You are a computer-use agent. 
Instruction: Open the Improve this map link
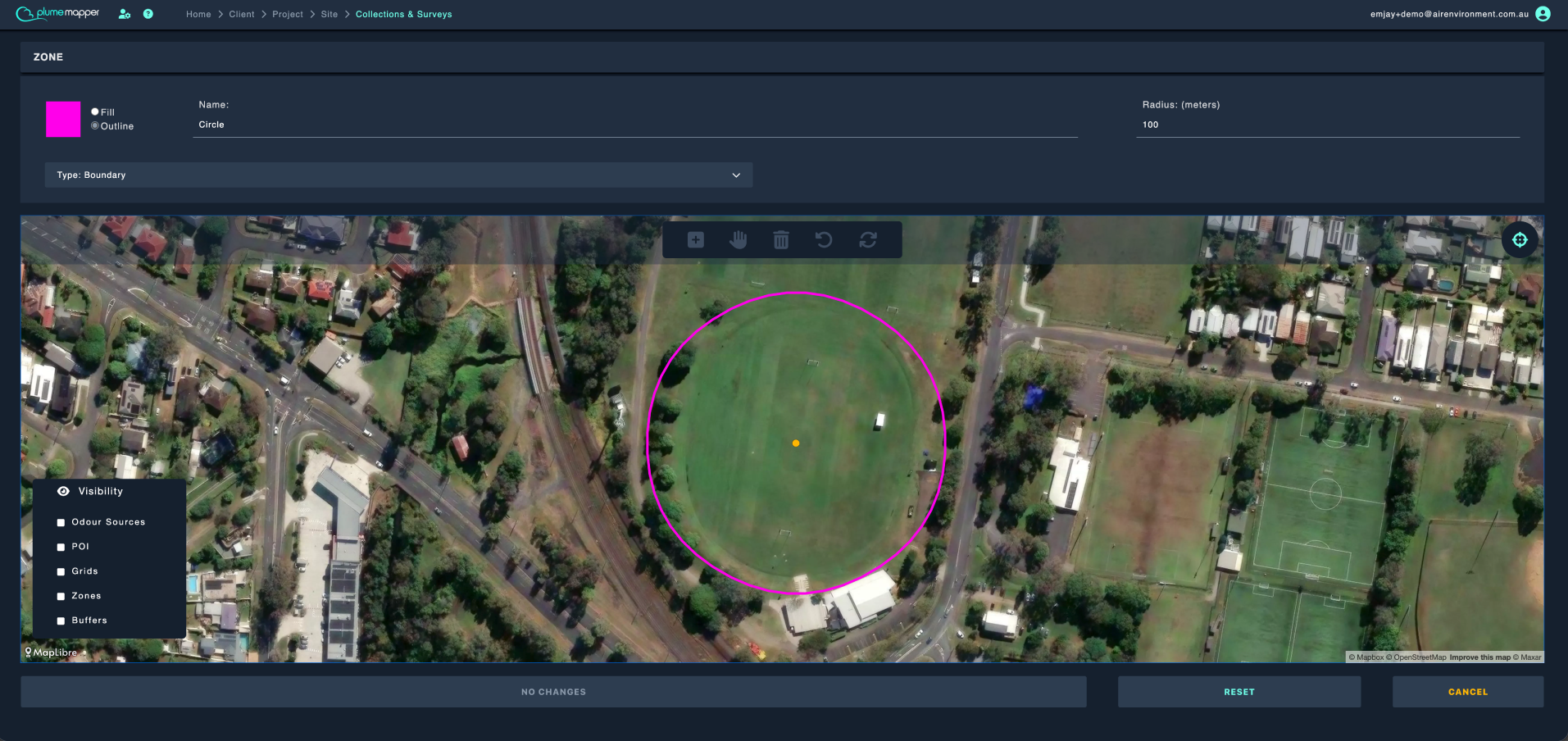tap(1479, 657)
